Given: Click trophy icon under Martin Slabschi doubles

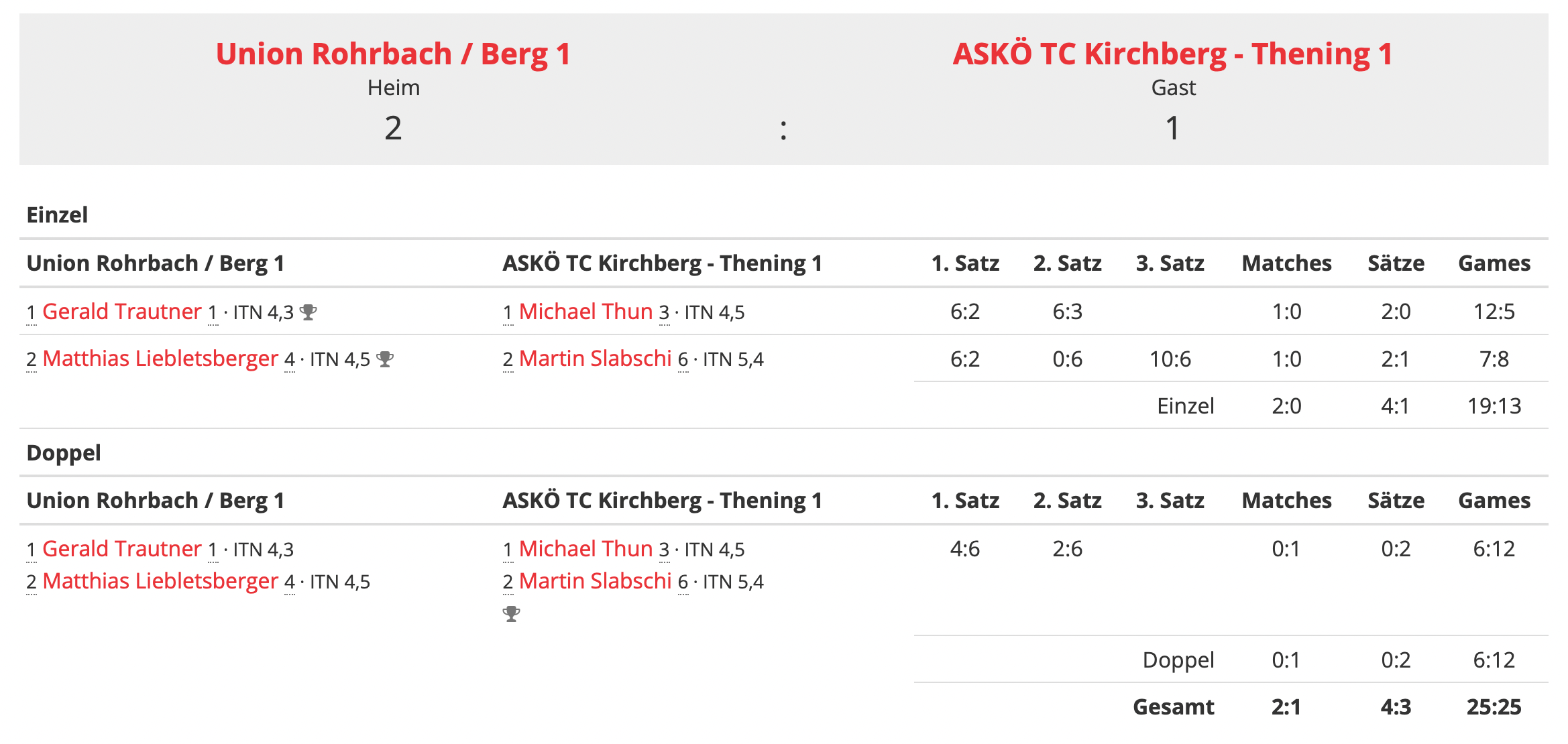Looking at the screenshot, I should coord(512,613).
